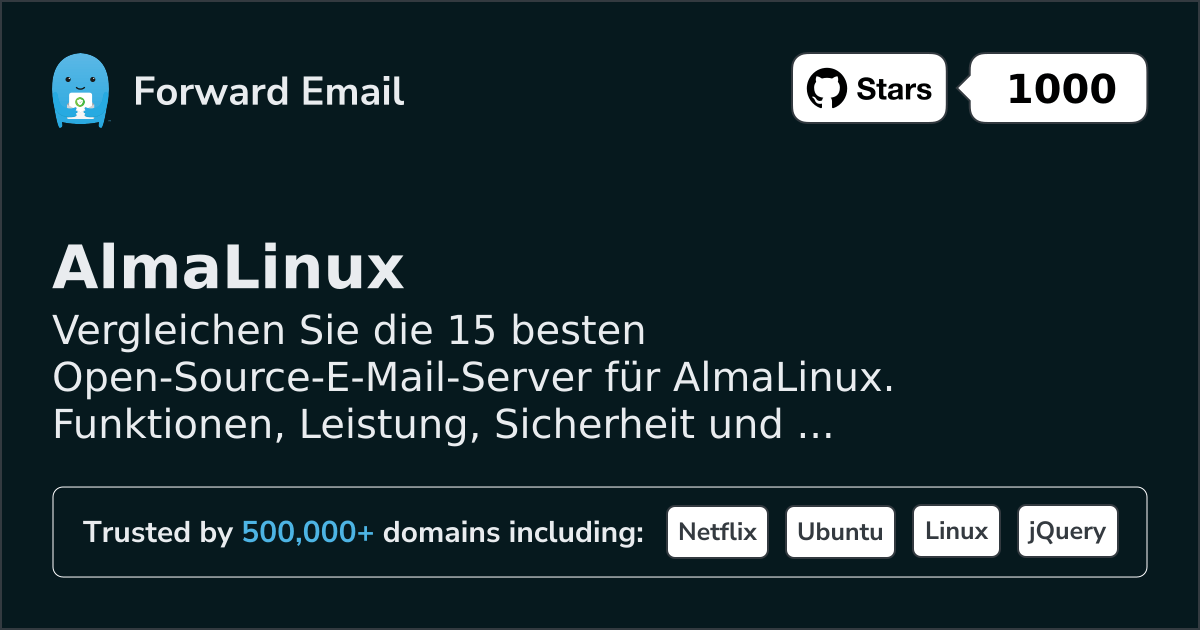Select the Open-Source-E-Mail-Server für AlmaLinux line

click(x=472, y=378)
